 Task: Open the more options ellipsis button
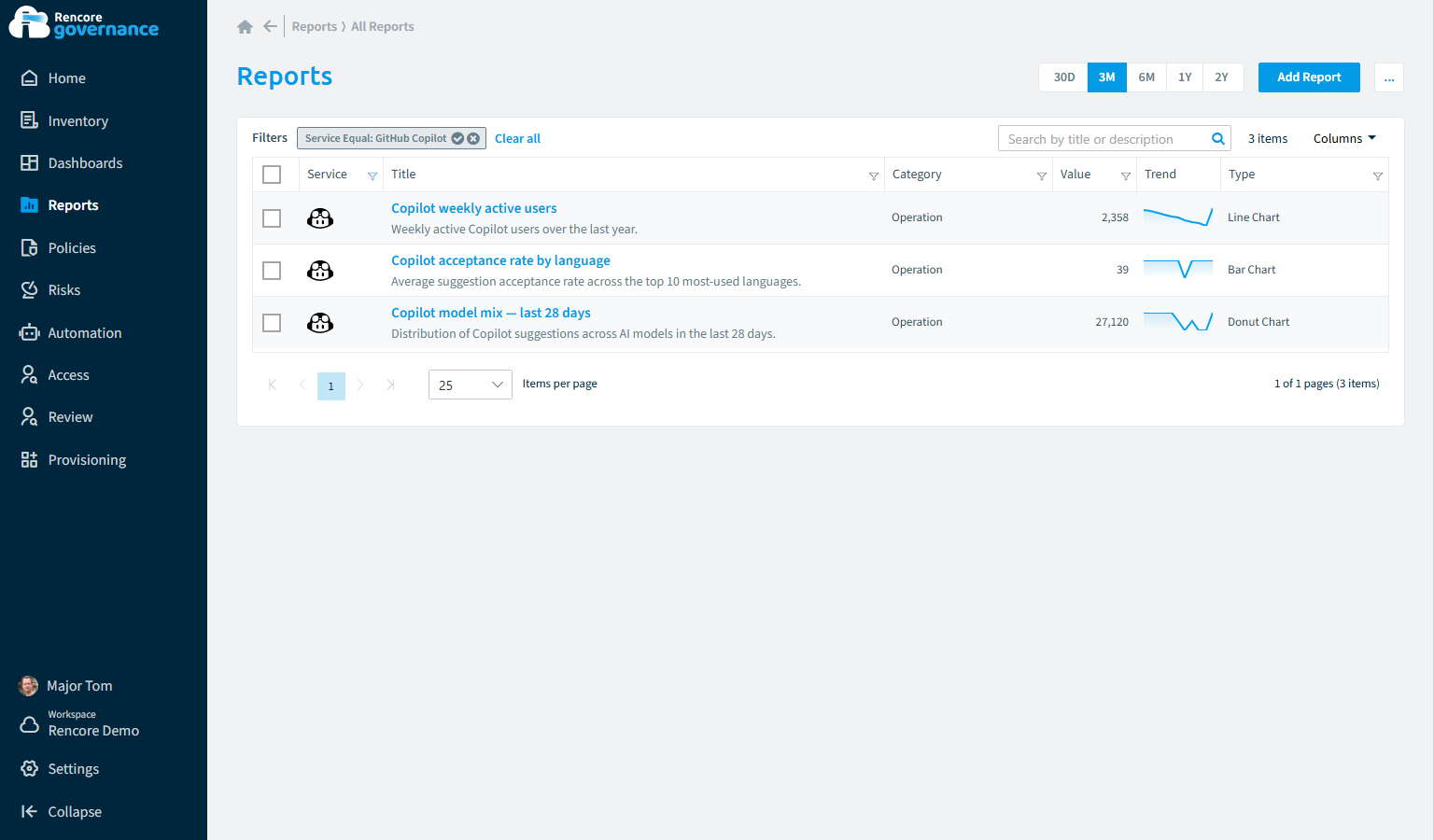pos(1389,77)
